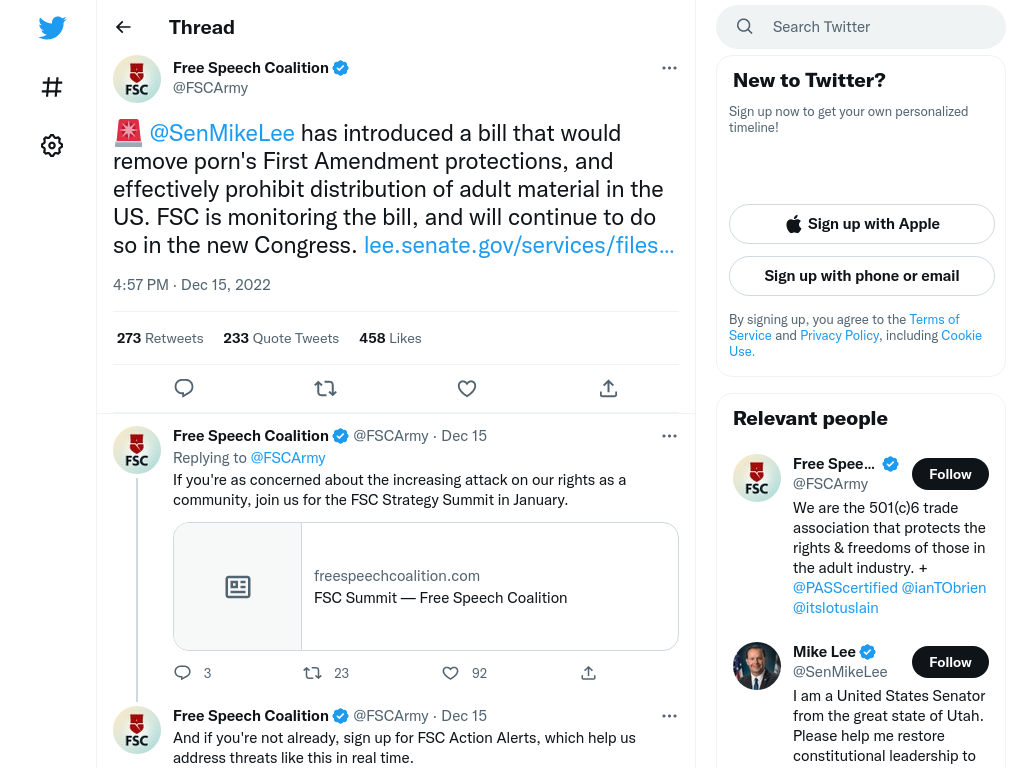Open the FSC Summit link card
1024x768 pixels.
[426, 586]
